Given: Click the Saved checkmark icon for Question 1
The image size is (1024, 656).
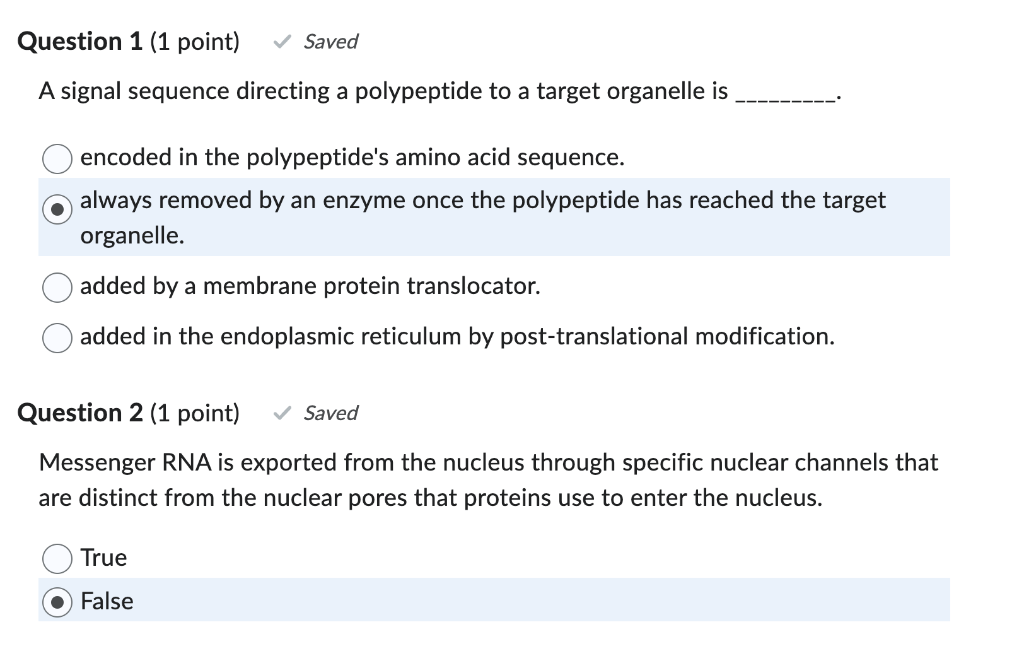Looking at the screenshot, I should tap(281, 41).
